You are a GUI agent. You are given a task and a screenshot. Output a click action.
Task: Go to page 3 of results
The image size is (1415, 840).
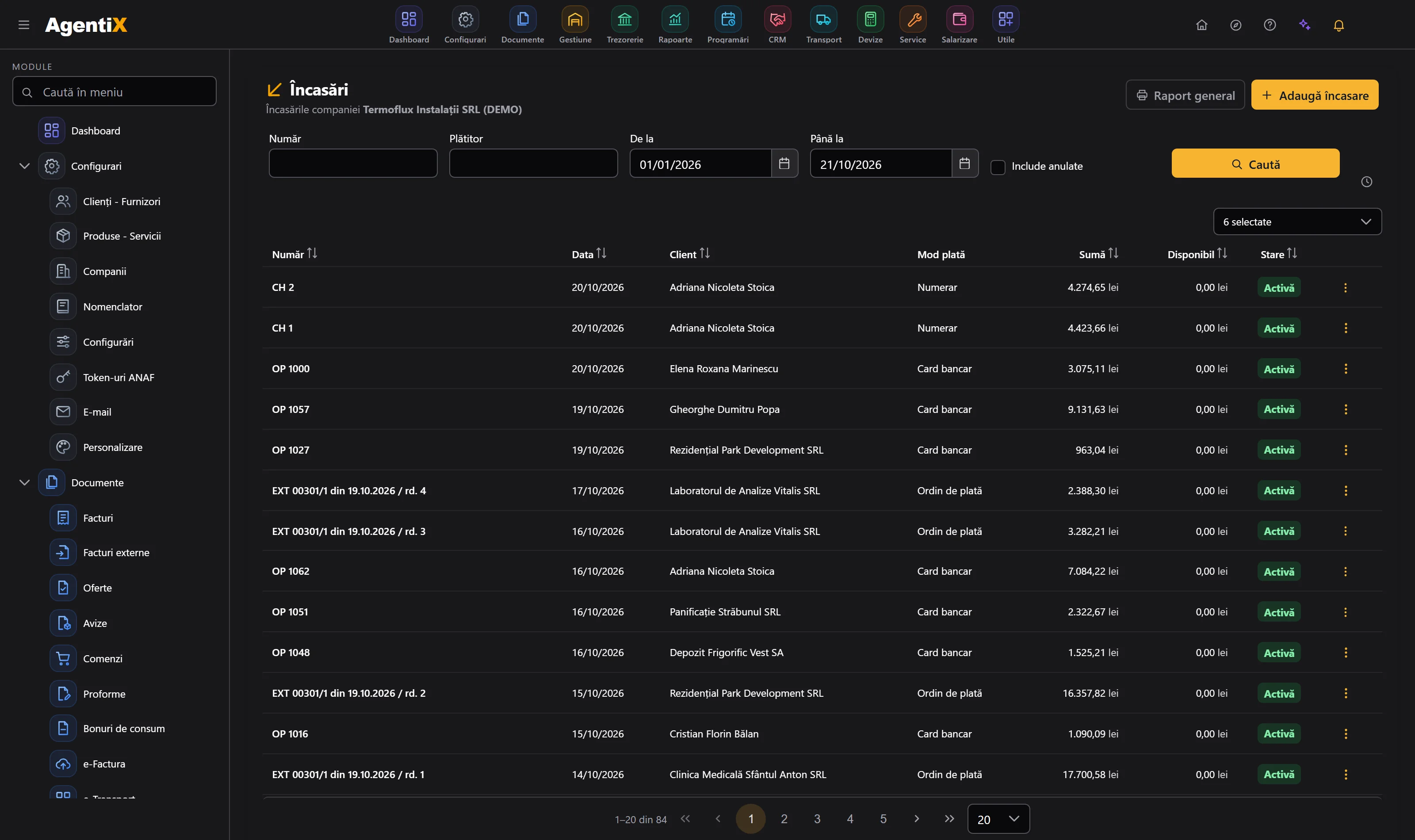(x=817, y=818)
